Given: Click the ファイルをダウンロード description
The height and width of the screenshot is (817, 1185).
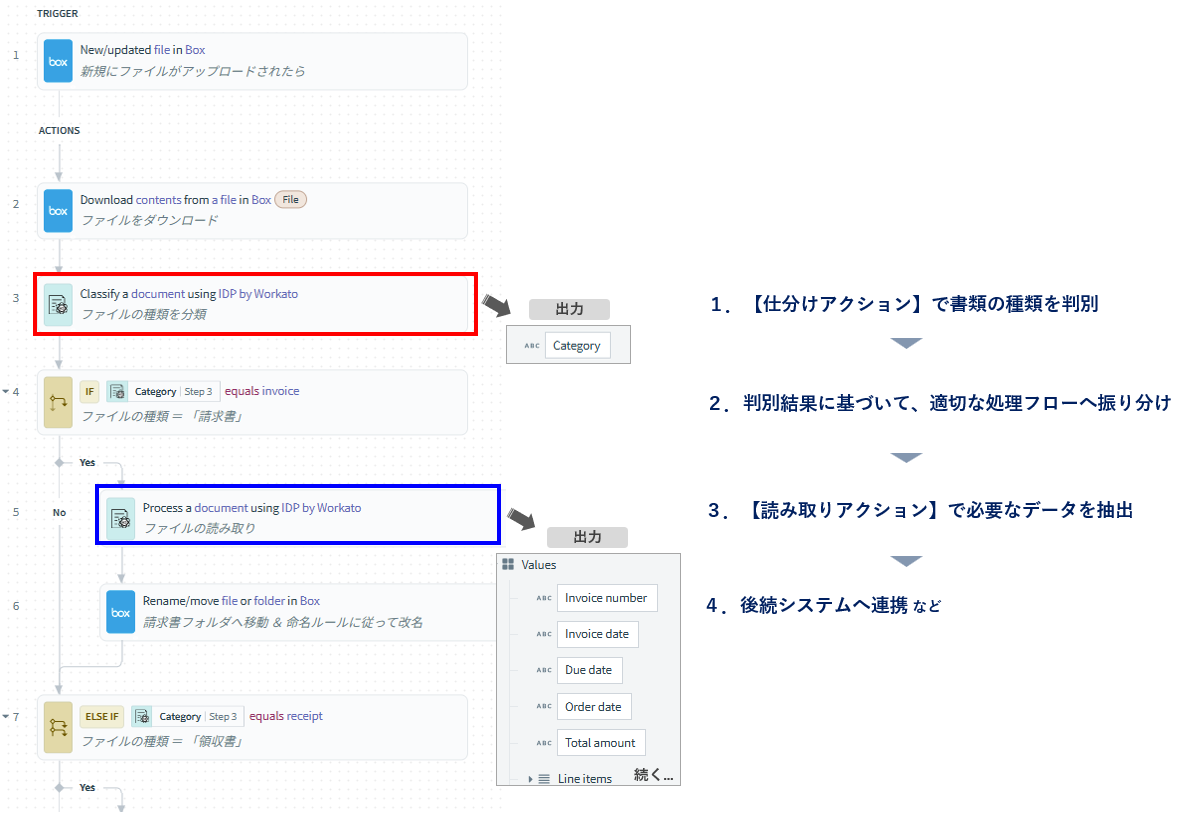Looking at the screenshot, I should click(x=150, y=220).
